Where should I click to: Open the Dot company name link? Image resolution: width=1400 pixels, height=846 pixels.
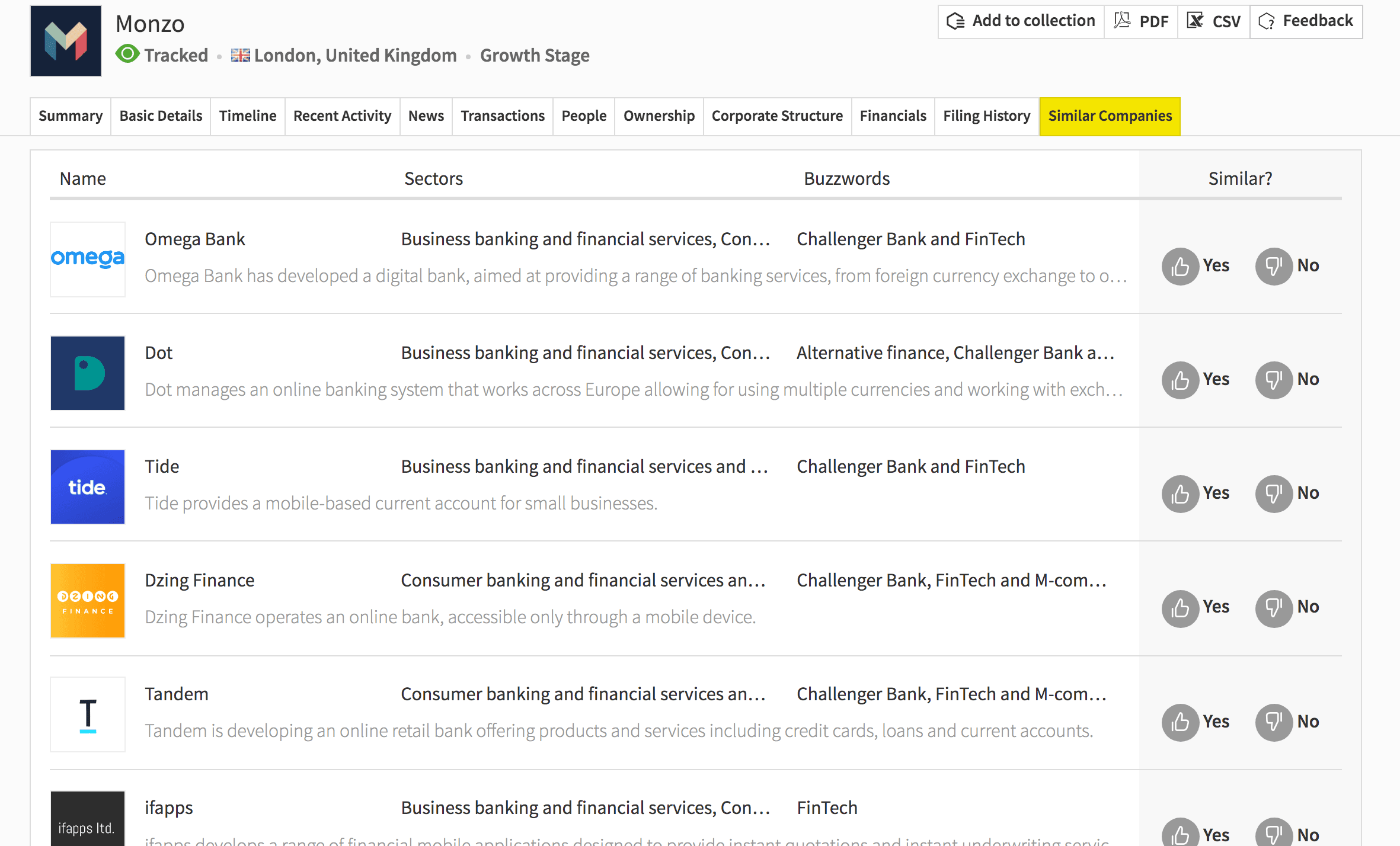[159, 352]
